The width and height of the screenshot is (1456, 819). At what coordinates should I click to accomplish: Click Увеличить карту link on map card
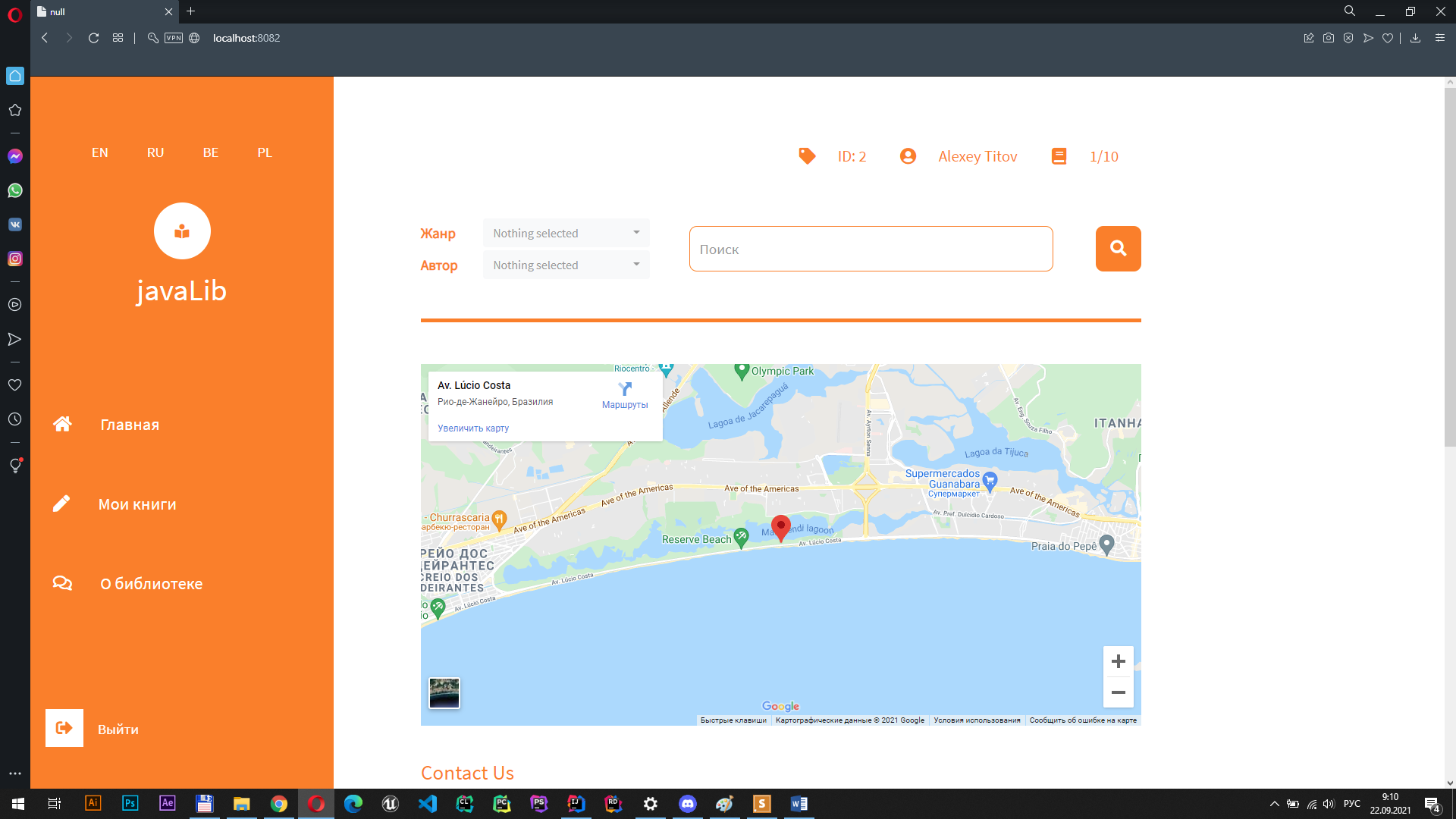473,428
